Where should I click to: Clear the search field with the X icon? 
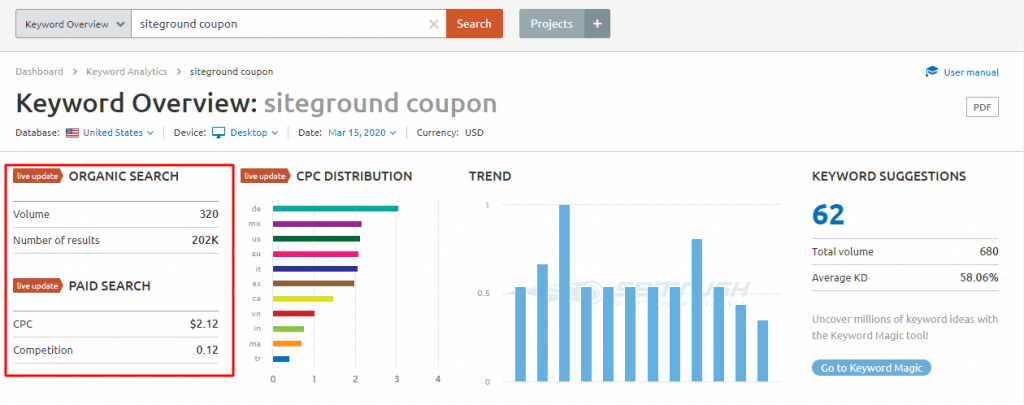click(x=434, y=24)
